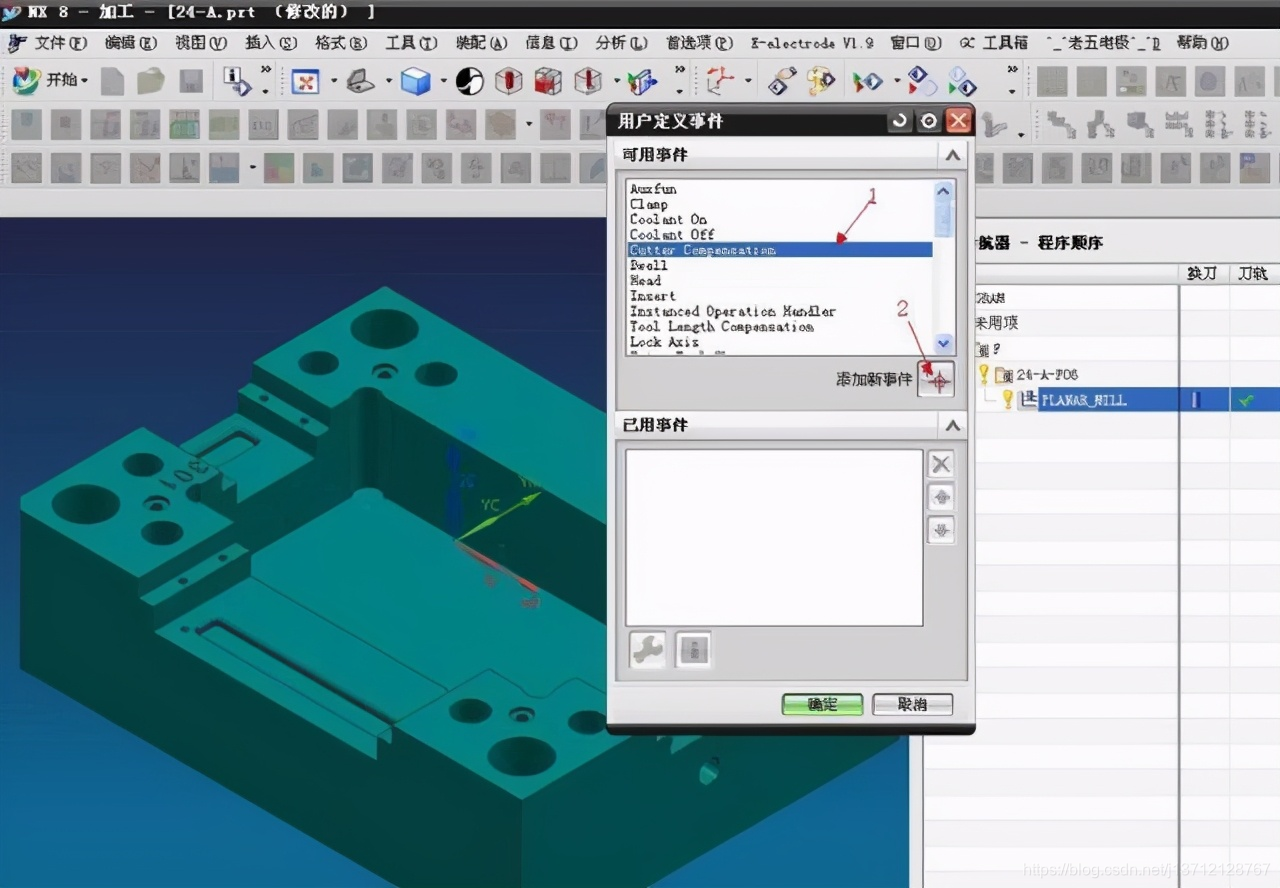Click the 添加新事件 add new event icon
1280x888 pixels.
937,380
